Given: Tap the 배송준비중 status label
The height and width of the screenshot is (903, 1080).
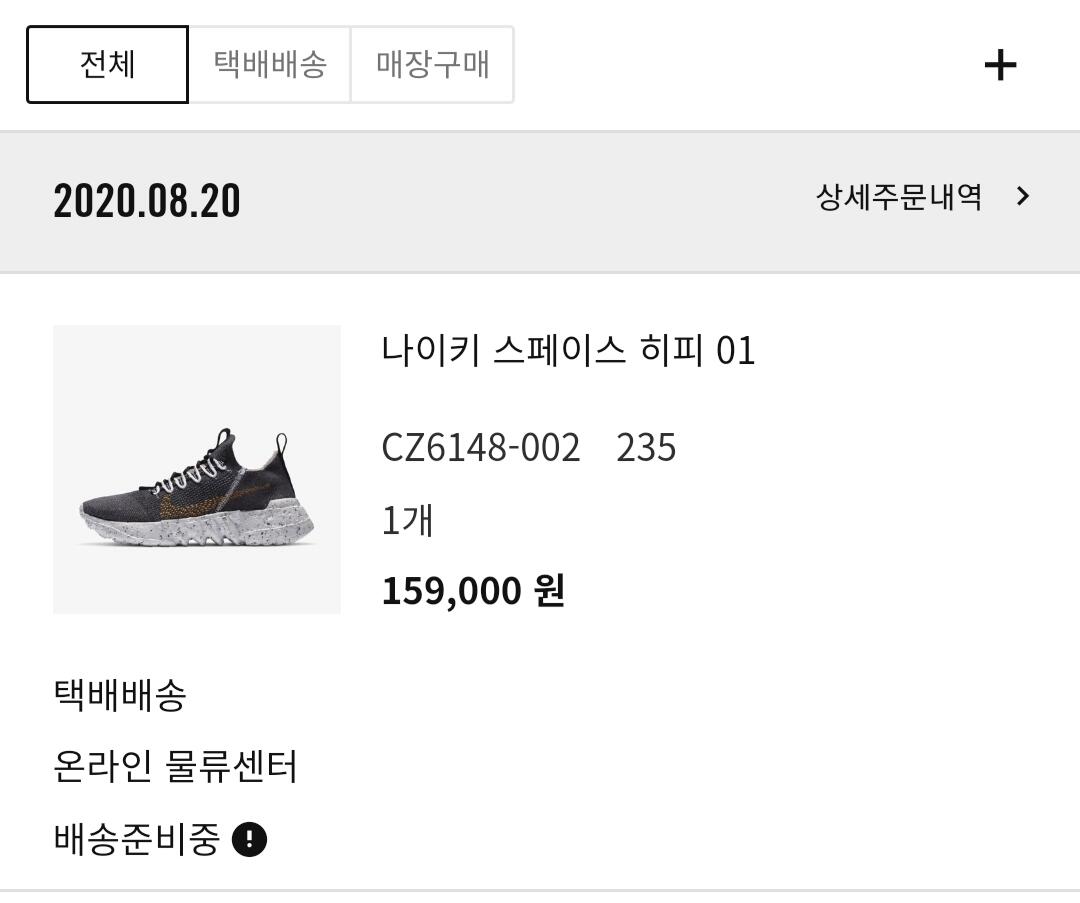Looking at the screenshot, I should [136, 839].
